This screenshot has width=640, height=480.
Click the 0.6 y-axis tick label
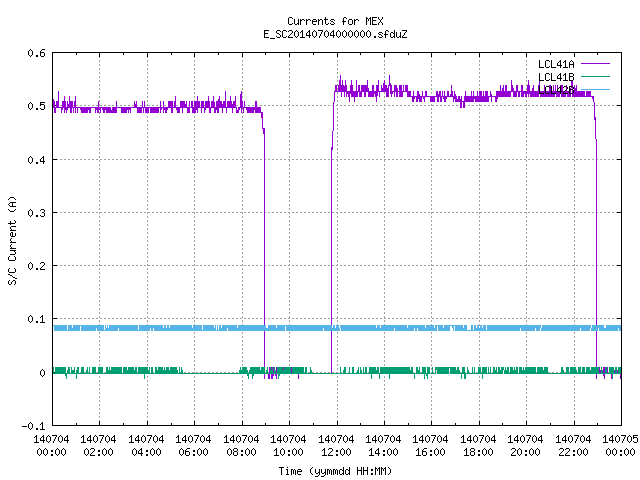point(36,53)
